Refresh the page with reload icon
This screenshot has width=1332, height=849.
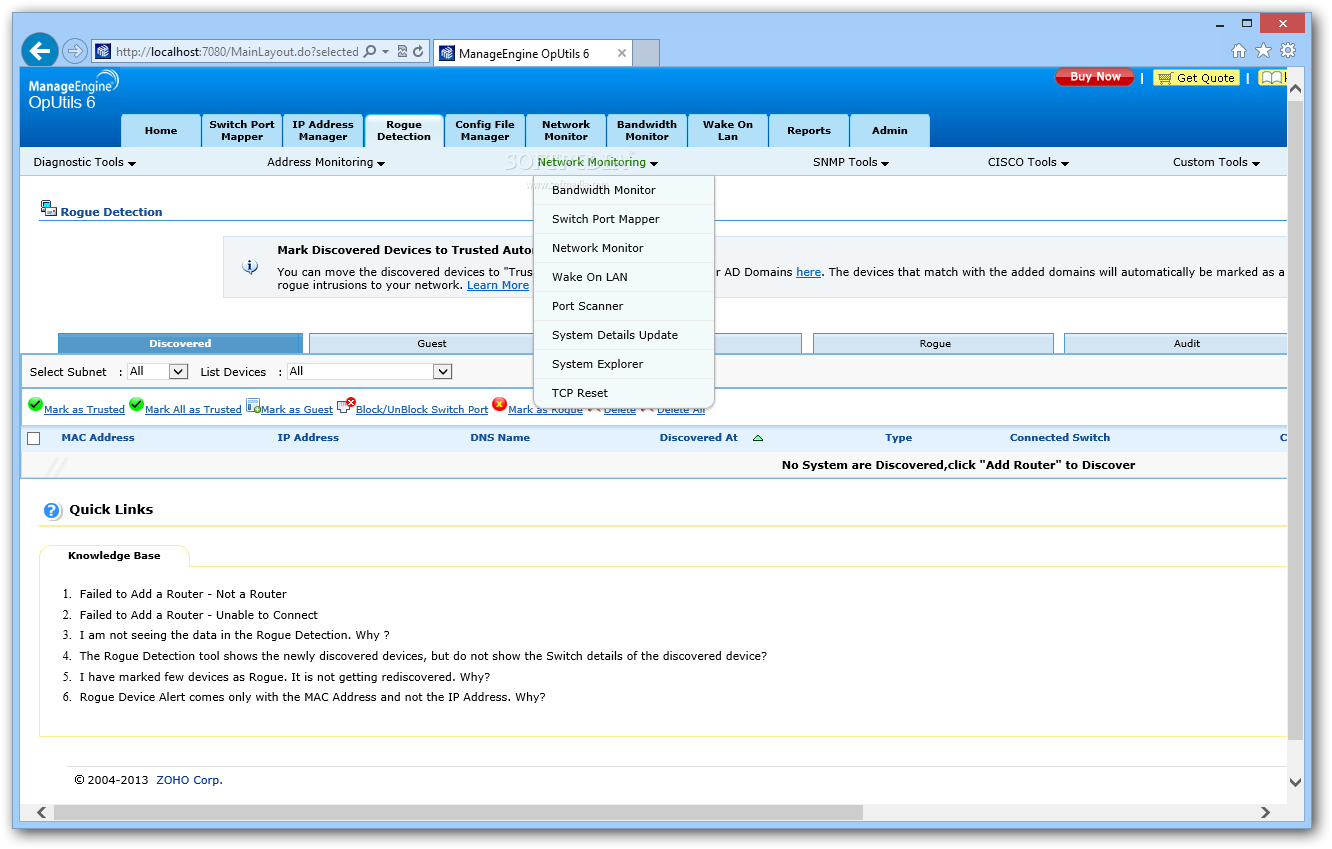click(x=418, y=51)
